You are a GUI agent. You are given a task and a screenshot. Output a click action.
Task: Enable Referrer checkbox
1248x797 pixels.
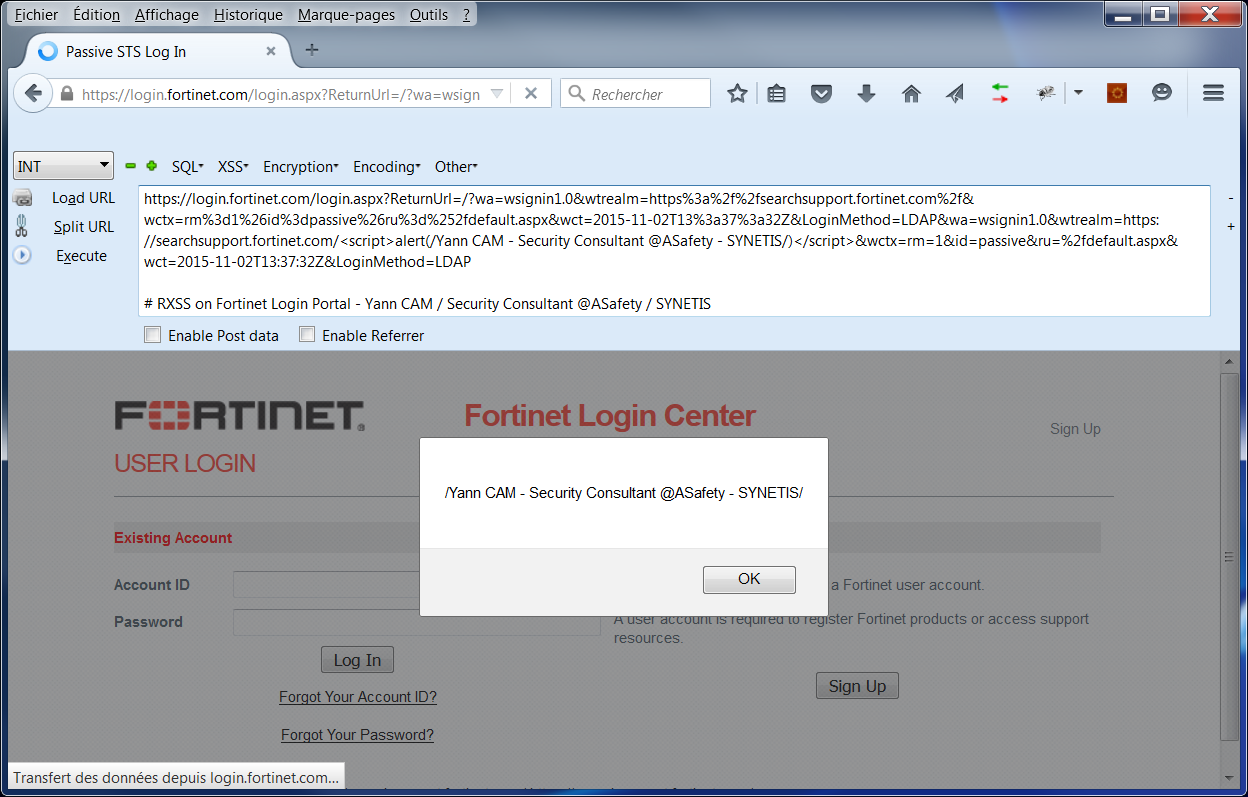click(307, 335)
